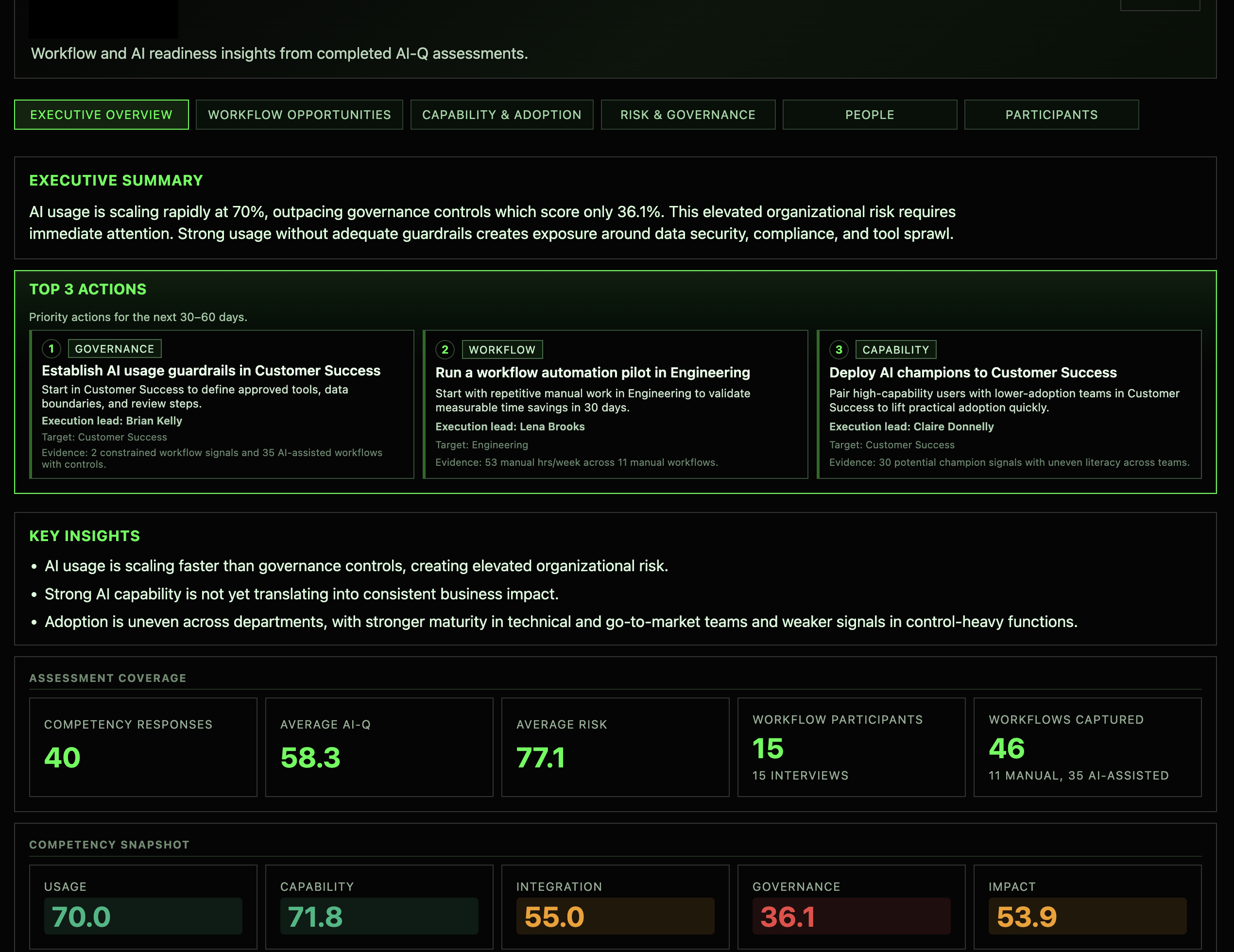Image resolution: width=1234 pixels, height=952 pixels.
Task: Select the Executive Overview tab
Action: [101, 114]
